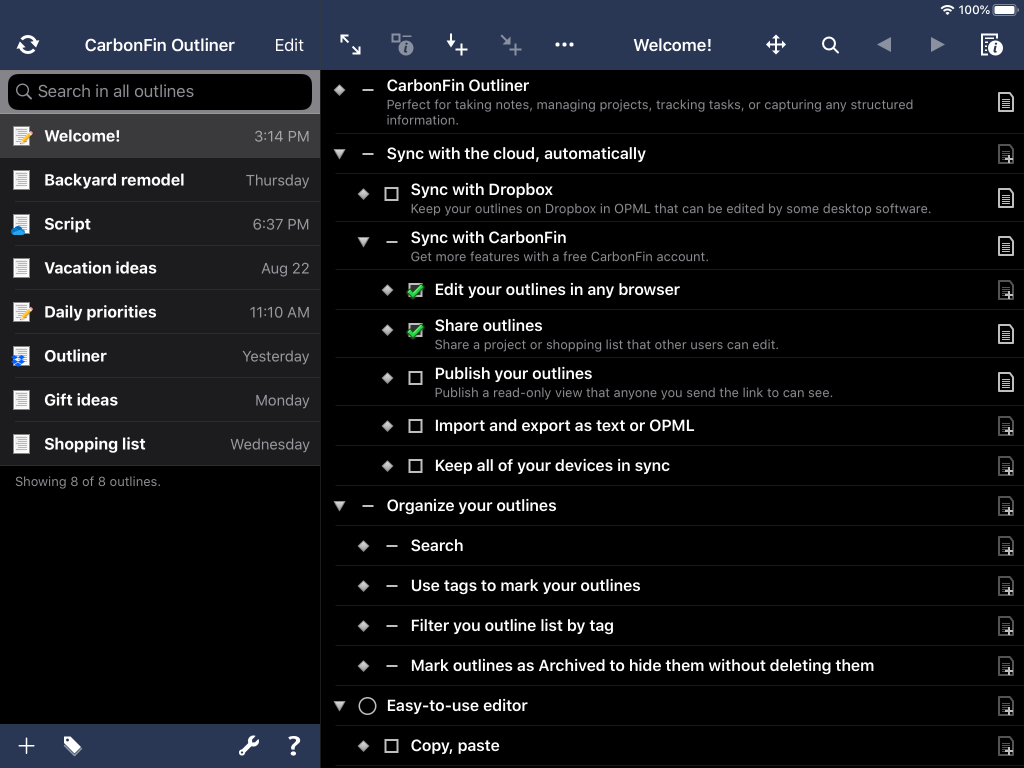This screenshot has width=1024, height=768.
Task: Add note to Organize your outlines row
Action: 1006,506
